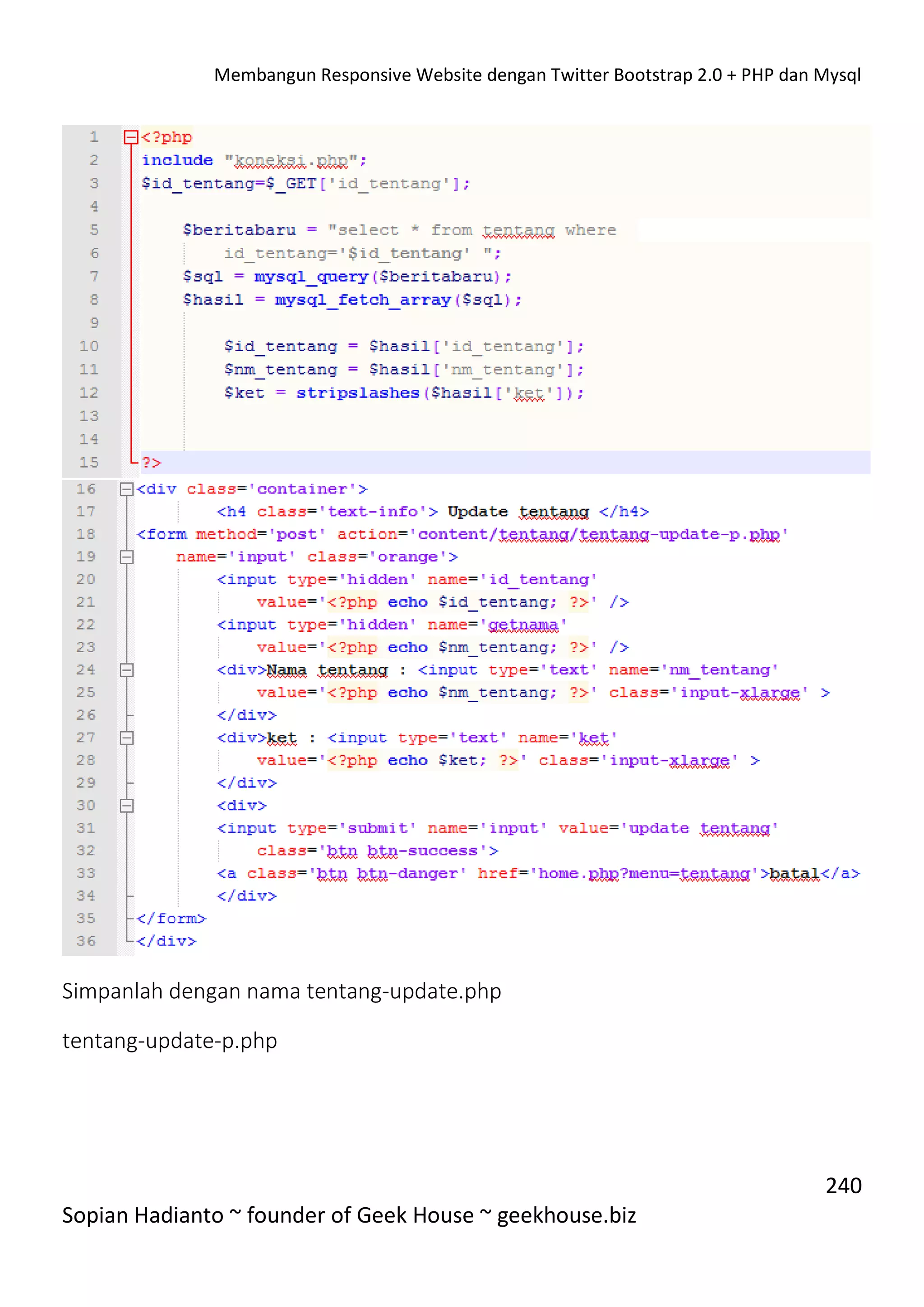Image resolution: width=924 pixels, height=1307 pixels.
Task: Click the hidden input name='getnama' line
Action: [392, 625]
